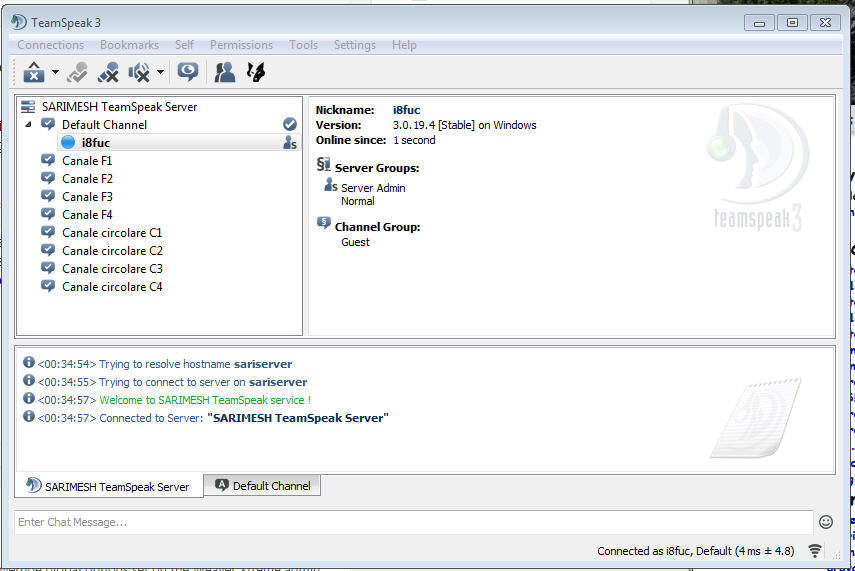Click the default channel checkmark badge icon
Image resolution: width=855 pixels, height=571 pixels.
290,124
